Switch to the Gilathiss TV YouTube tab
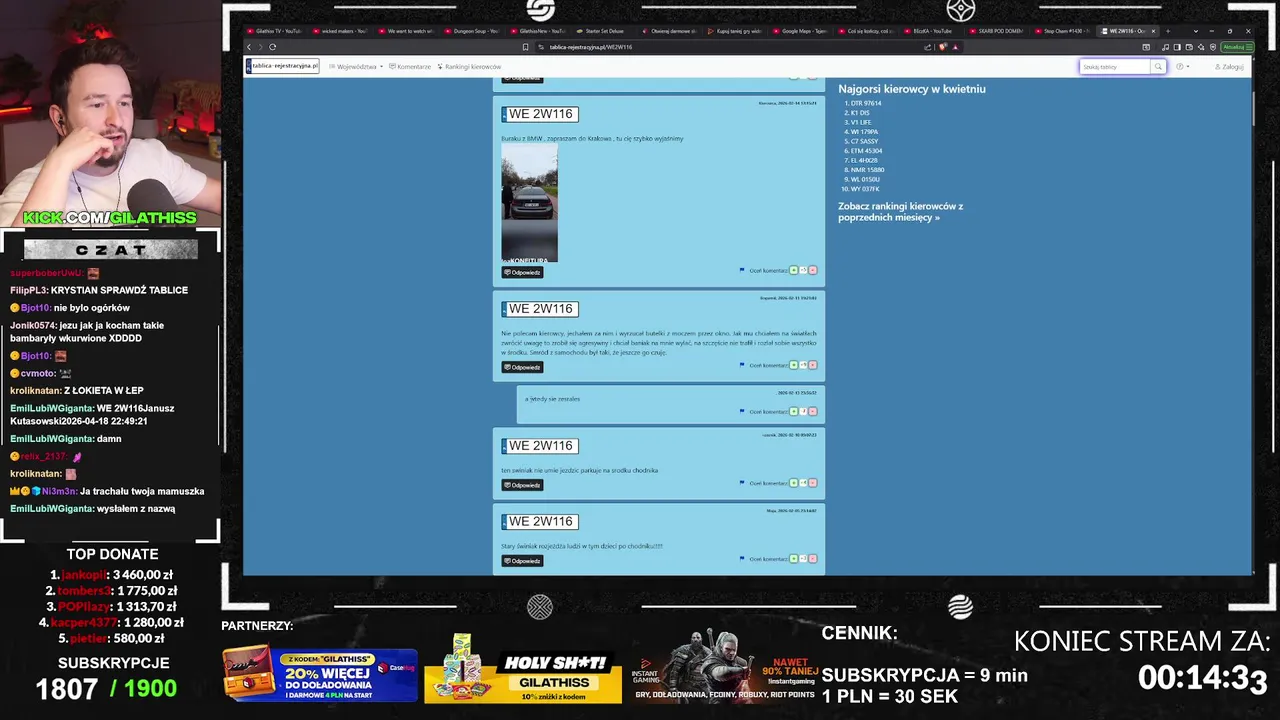1280x720 pixels. [275, 31]
